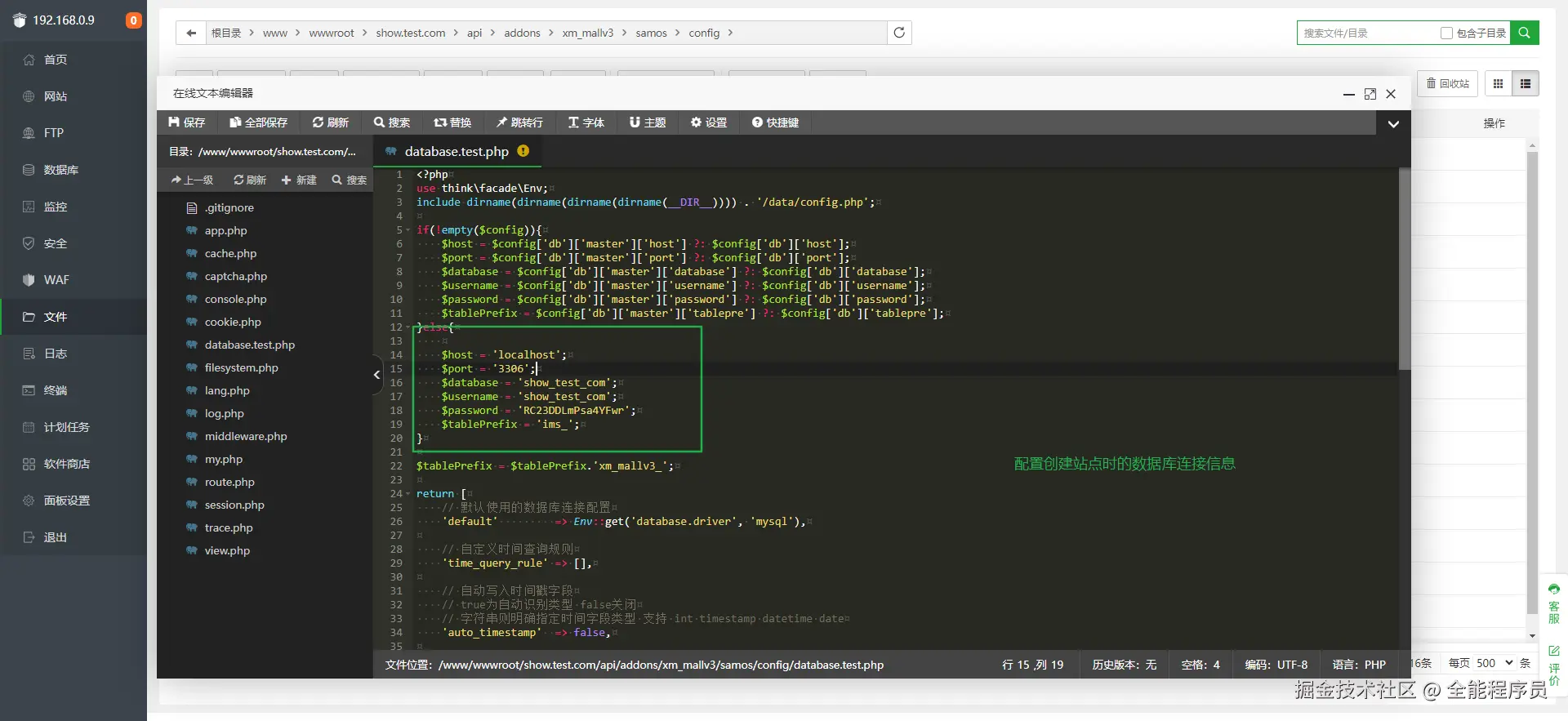
Task: Open route.php from file tree
Action: [229, 483]
